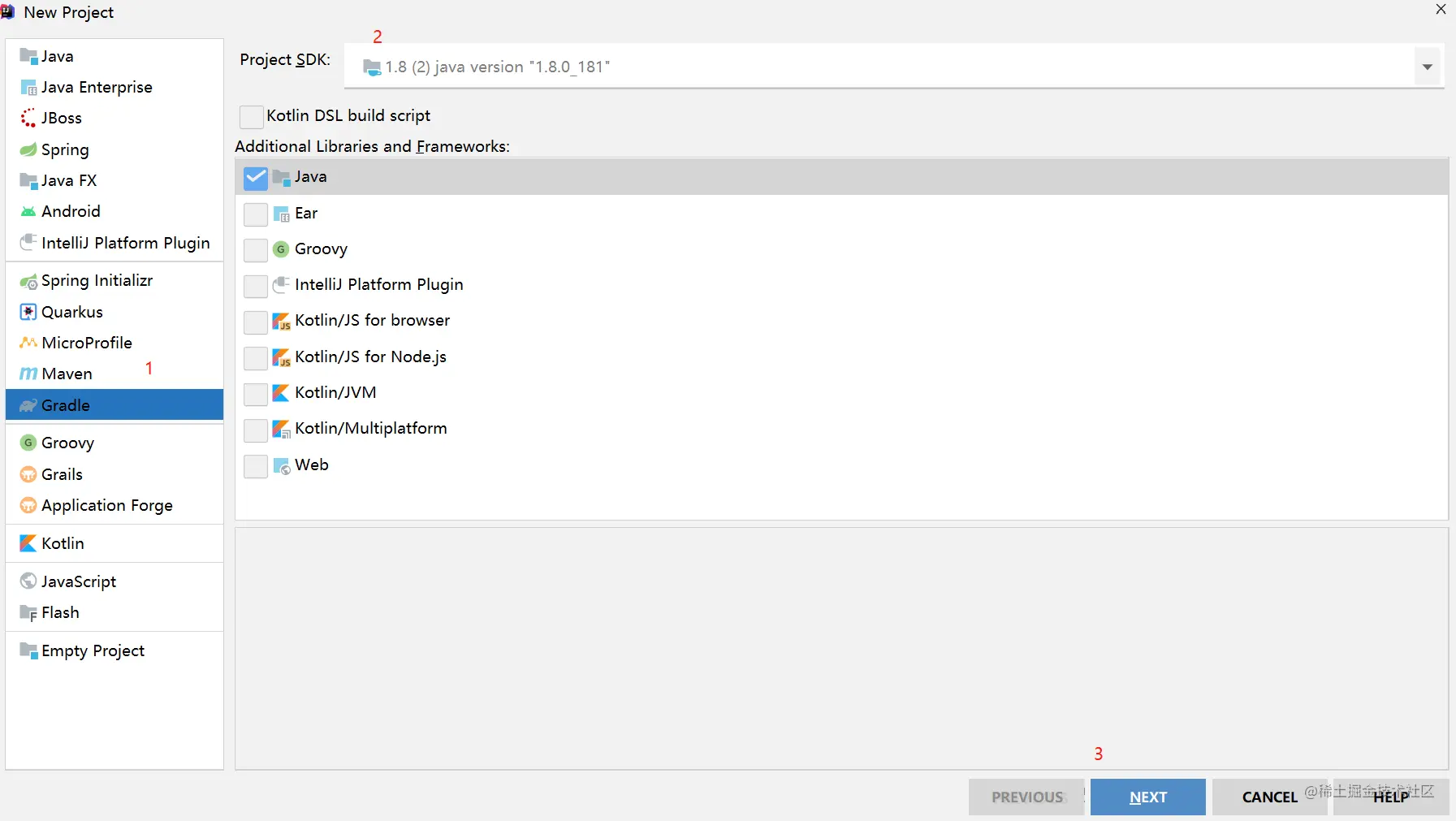Image resolution: width=1456 pixels, height=821 pixels.
Task: Click the Java FX folder icon
Action: click(x=28, y=180)
